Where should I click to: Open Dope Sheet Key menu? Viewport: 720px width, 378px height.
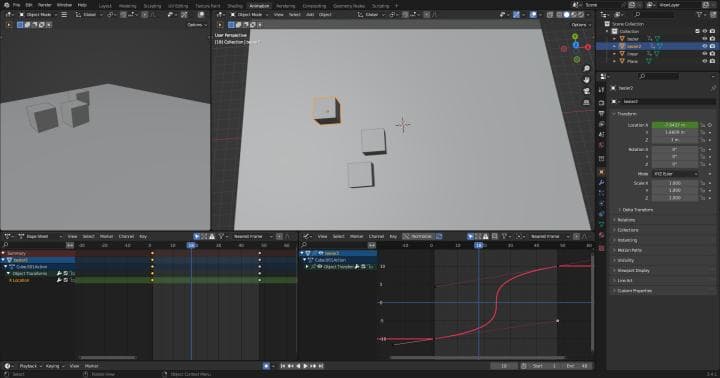[x=143, y=237]
